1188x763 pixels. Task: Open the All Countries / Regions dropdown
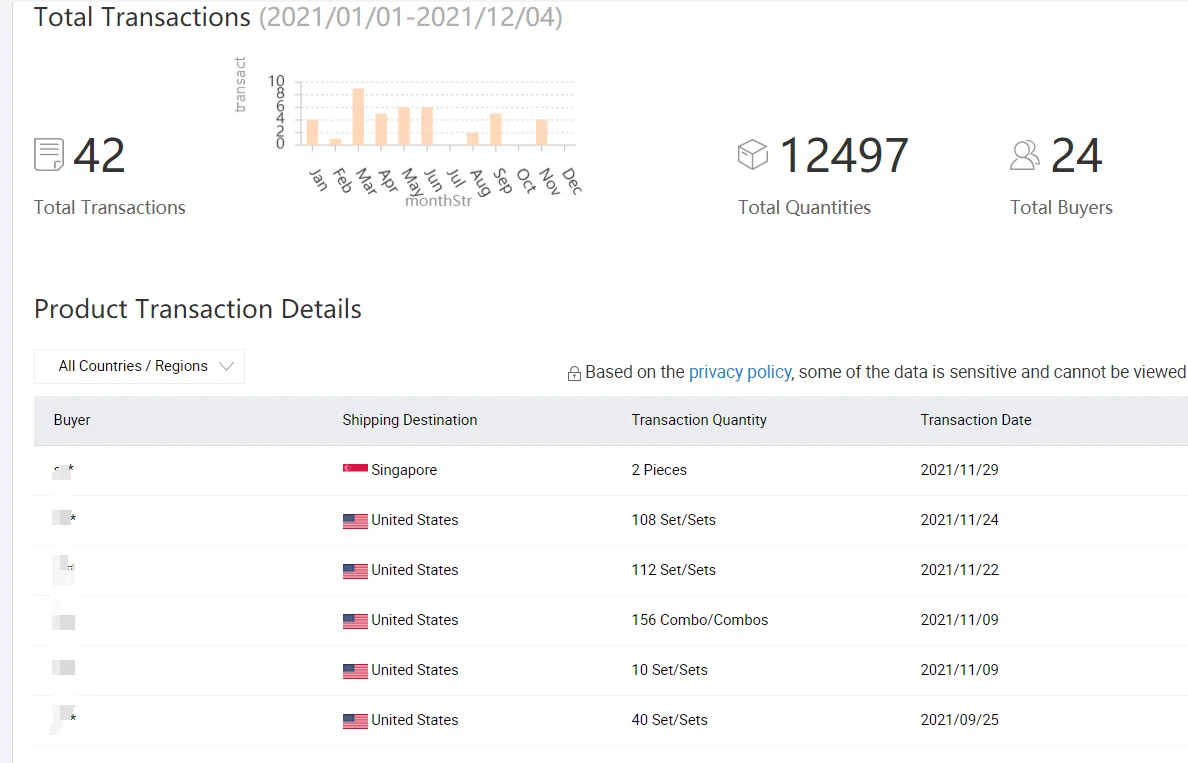[x=139, y=367]
